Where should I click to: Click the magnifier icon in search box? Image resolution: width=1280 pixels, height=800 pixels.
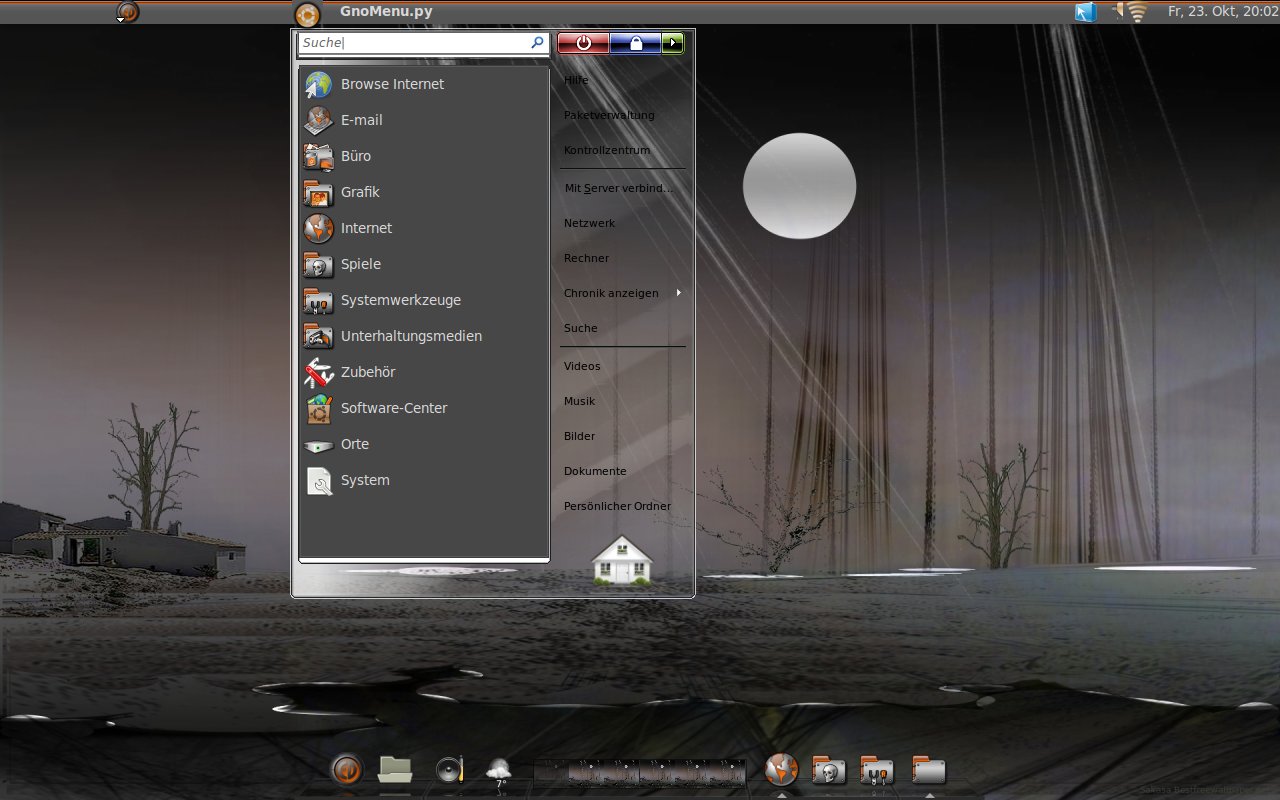point(537,43)
